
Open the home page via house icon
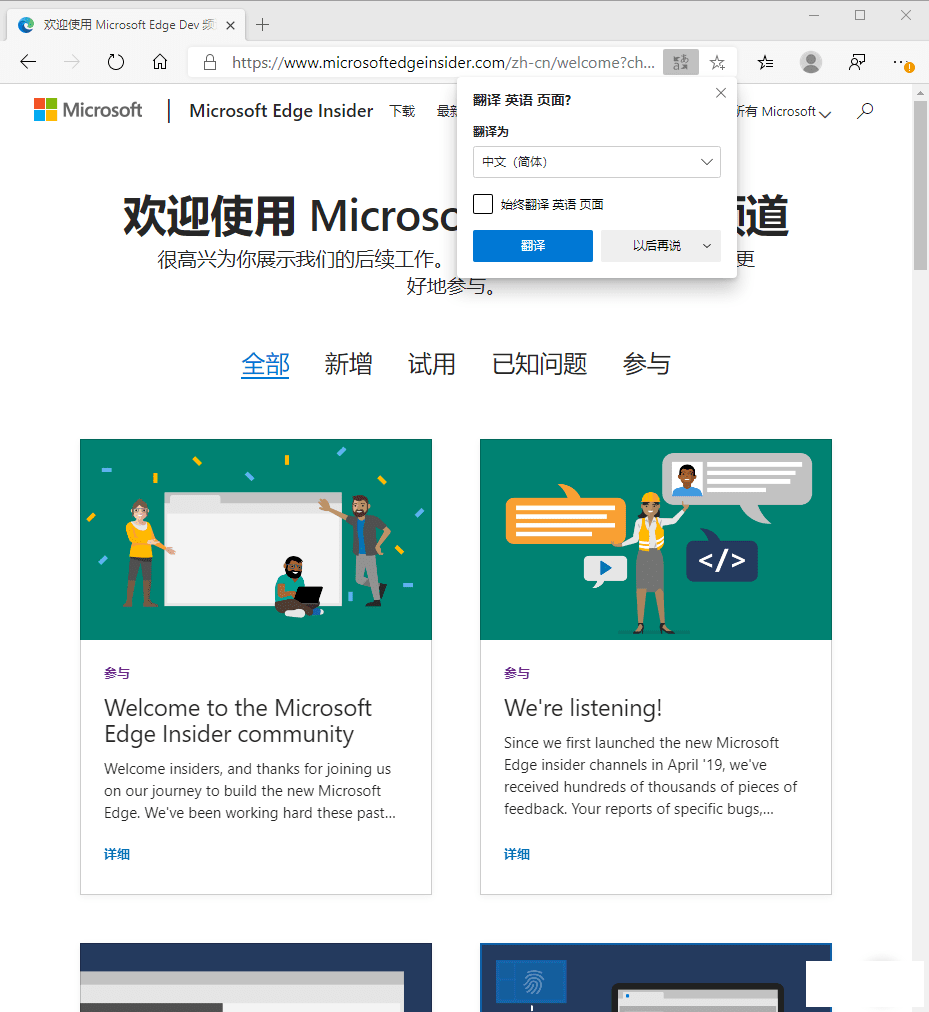click(x=159, y=62)
